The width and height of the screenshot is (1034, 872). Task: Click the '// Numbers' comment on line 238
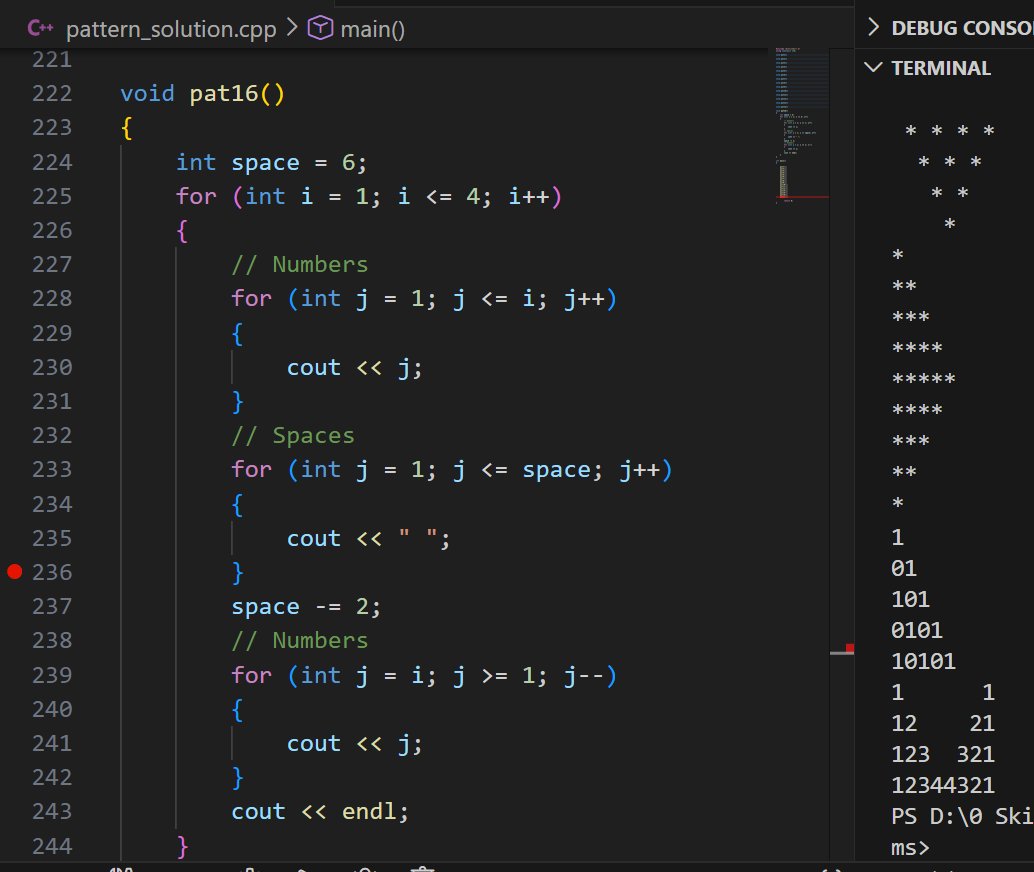pos(299,640)
